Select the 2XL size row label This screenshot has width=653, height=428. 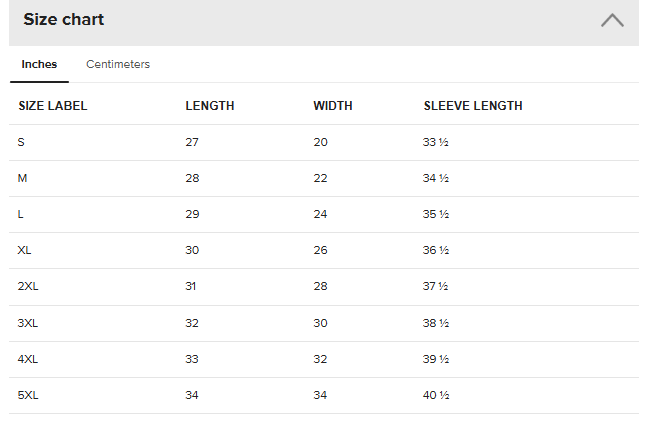28,286
